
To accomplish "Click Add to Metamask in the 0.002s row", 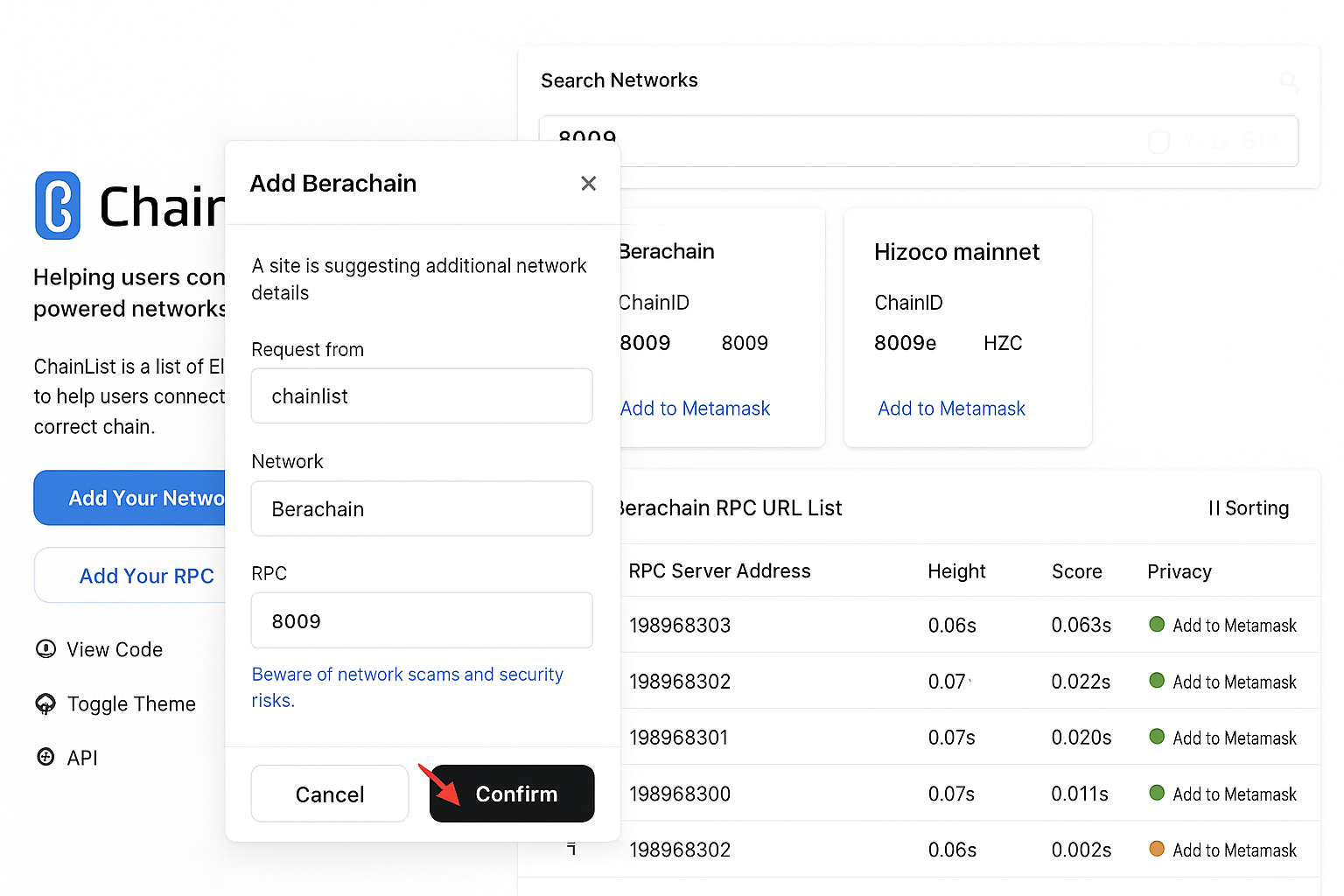I will pos(1235,850).
